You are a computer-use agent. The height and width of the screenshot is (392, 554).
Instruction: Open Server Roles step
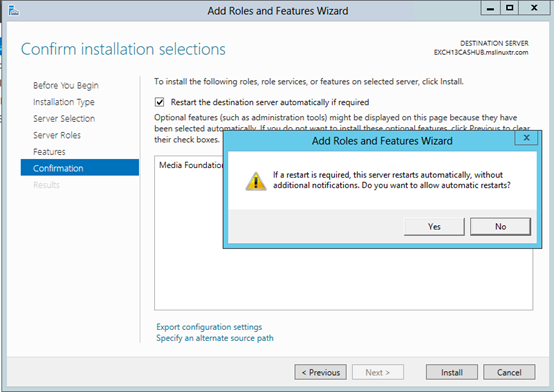[57, 135]
